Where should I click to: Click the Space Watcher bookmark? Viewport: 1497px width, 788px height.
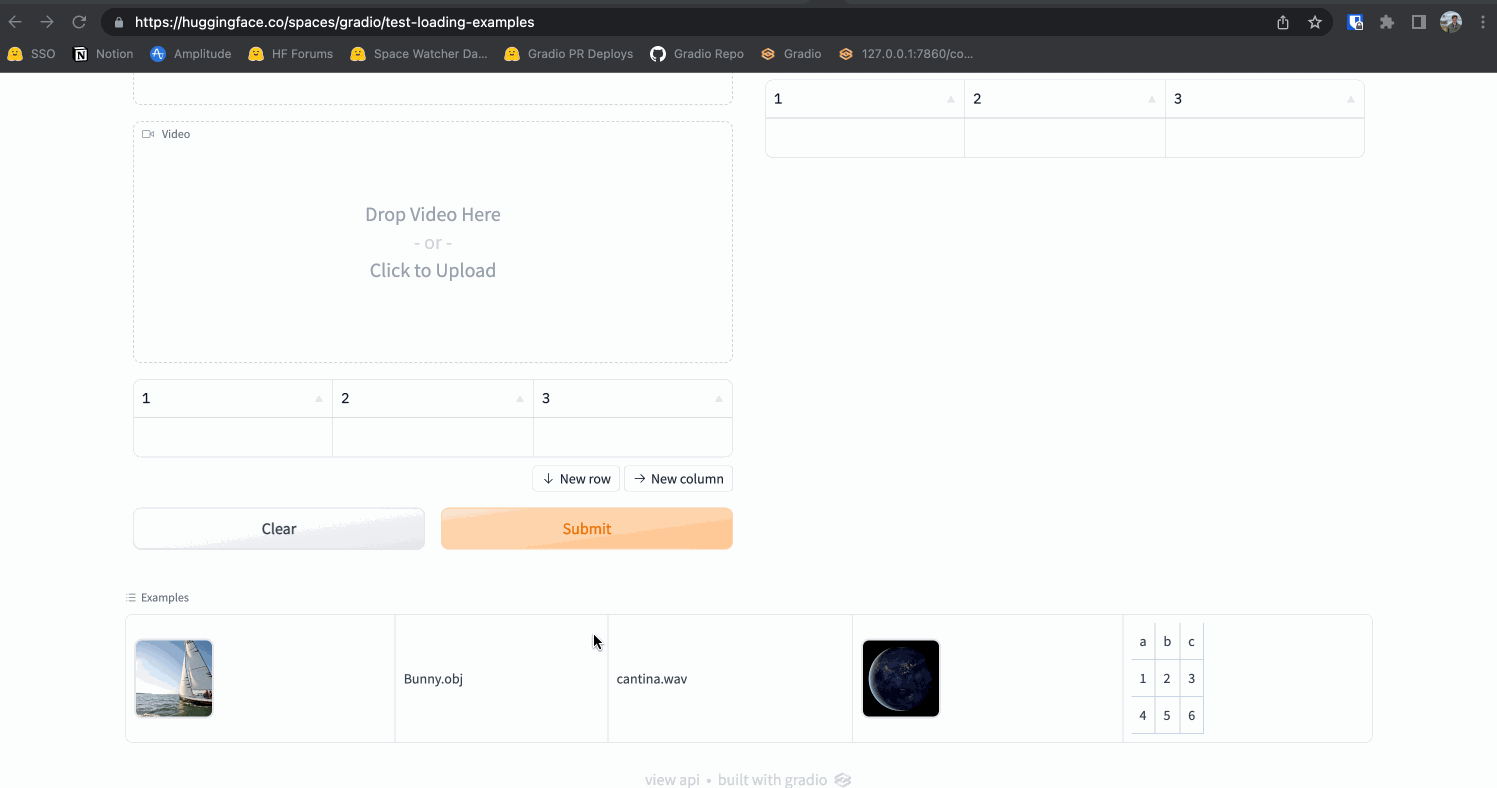coord(419,53)
